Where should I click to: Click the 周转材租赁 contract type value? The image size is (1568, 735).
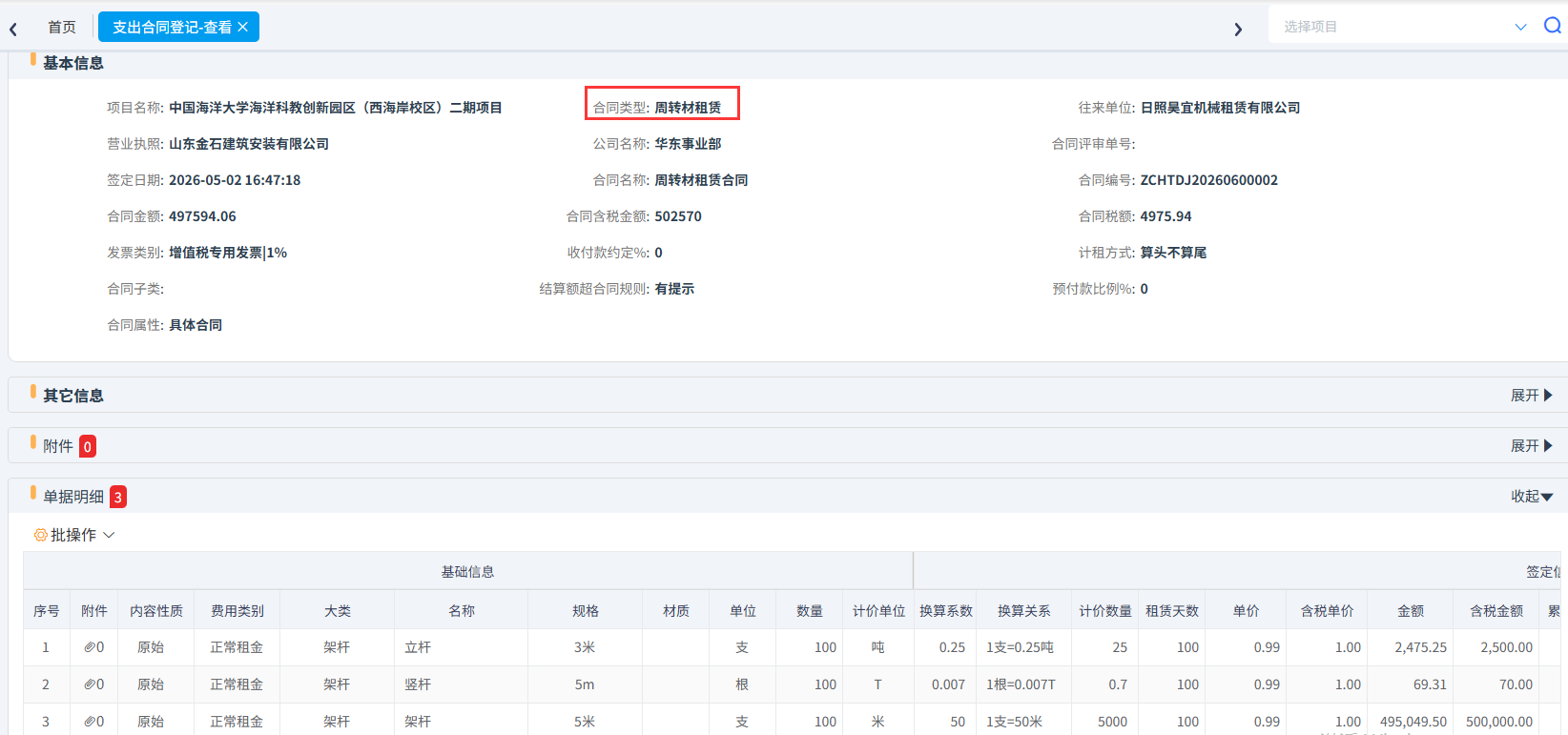(688, 108)
